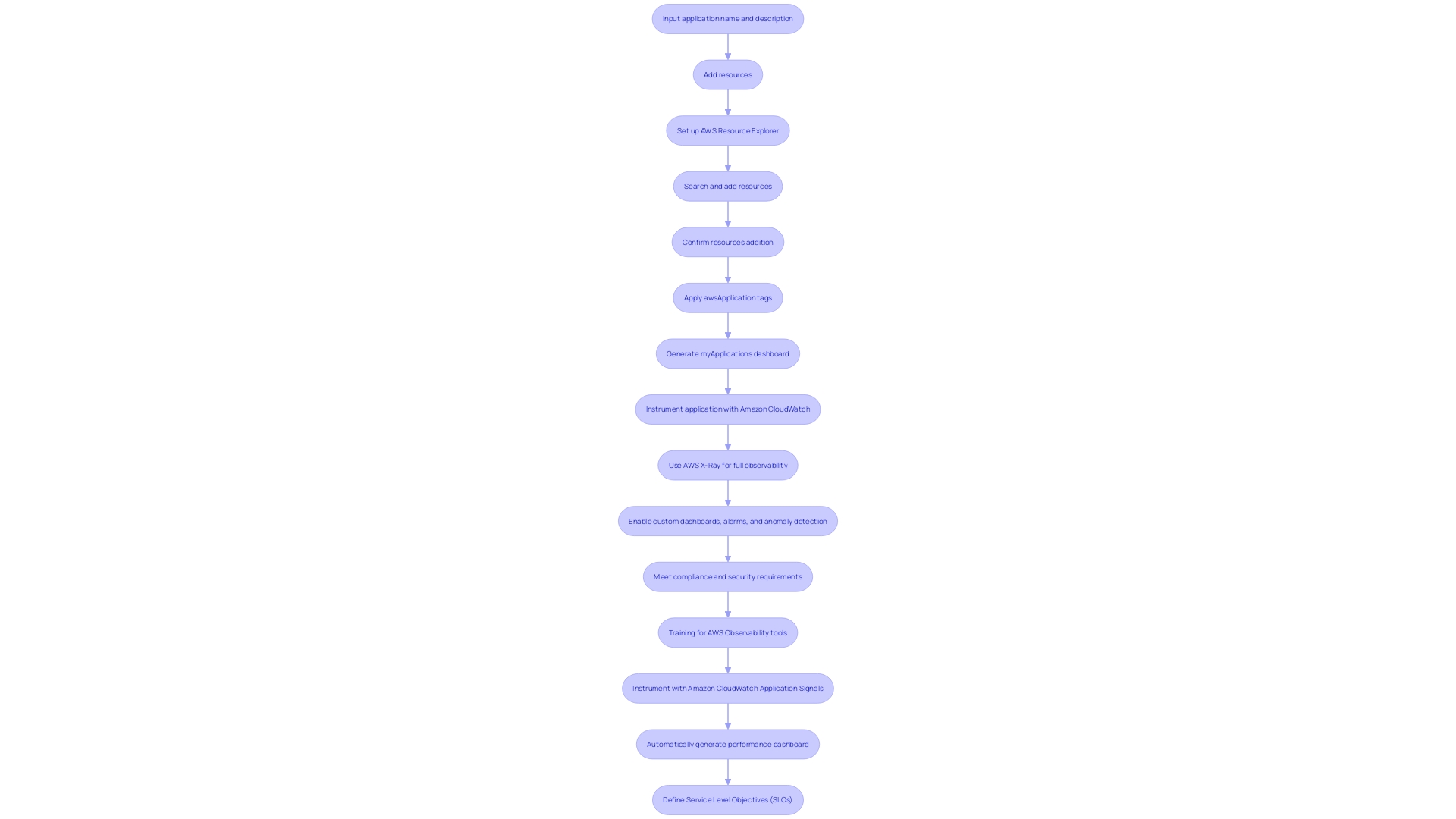1456x819 pixels.
Task: Select 'Set up AWS Resource Explorer' step
Action: tap(727, 130)
